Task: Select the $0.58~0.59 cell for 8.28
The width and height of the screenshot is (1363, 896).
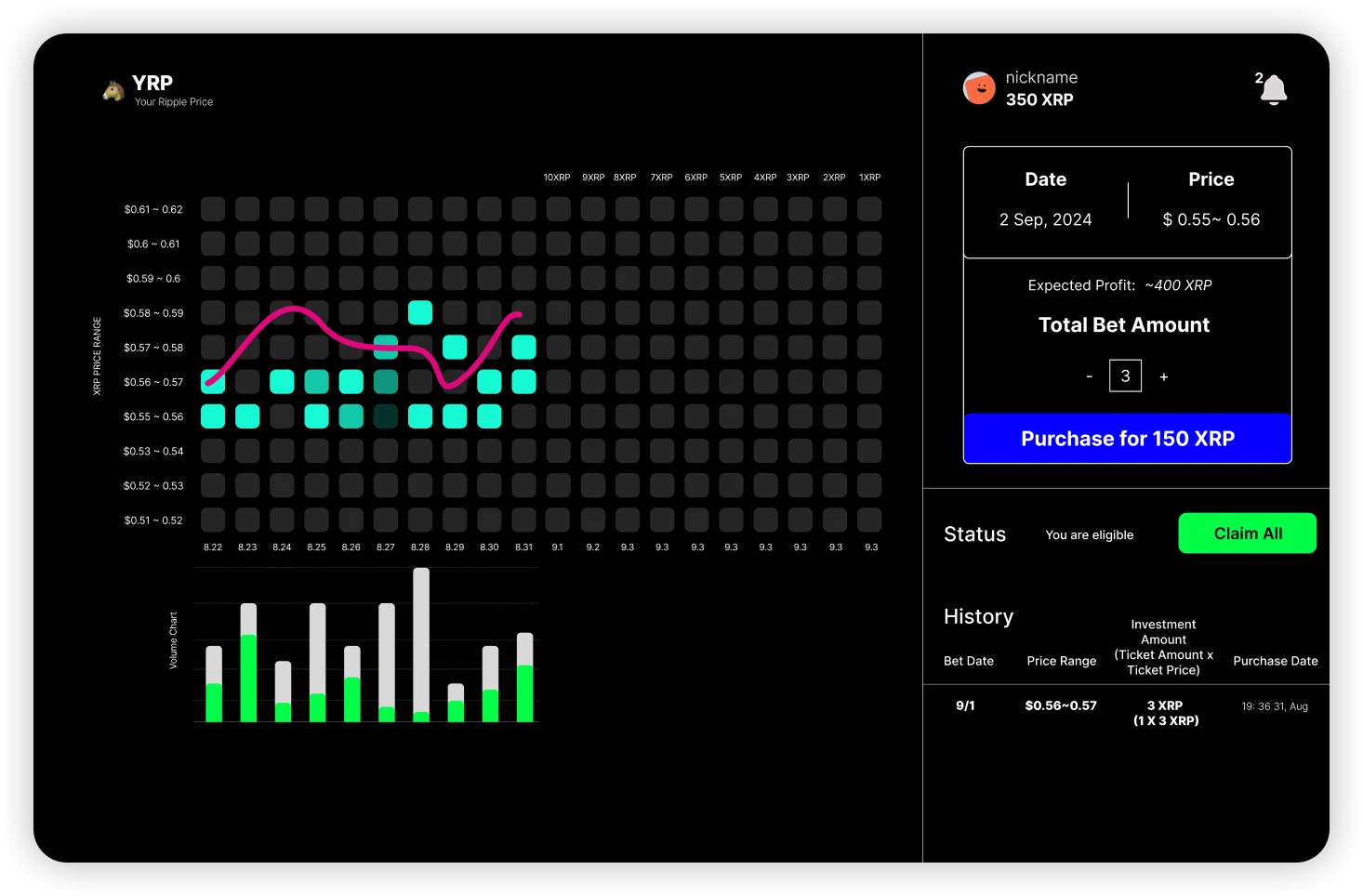Action: pos(420,312)
